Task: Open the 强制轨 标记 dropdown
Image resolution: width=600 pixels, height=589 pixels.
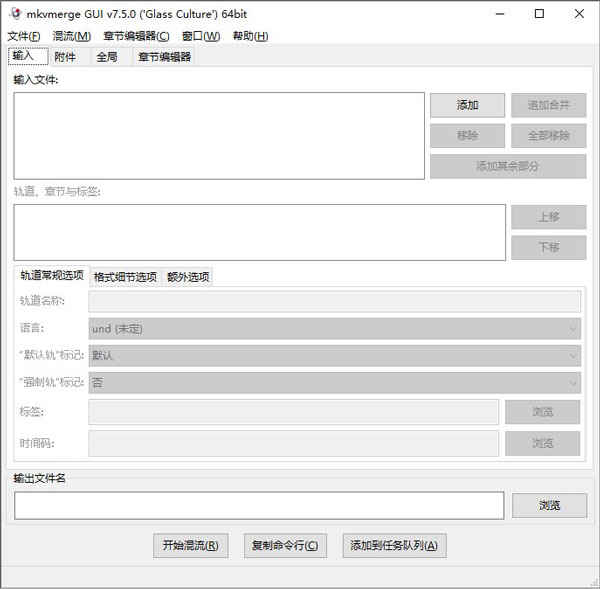Action: (x=334, y=383)
